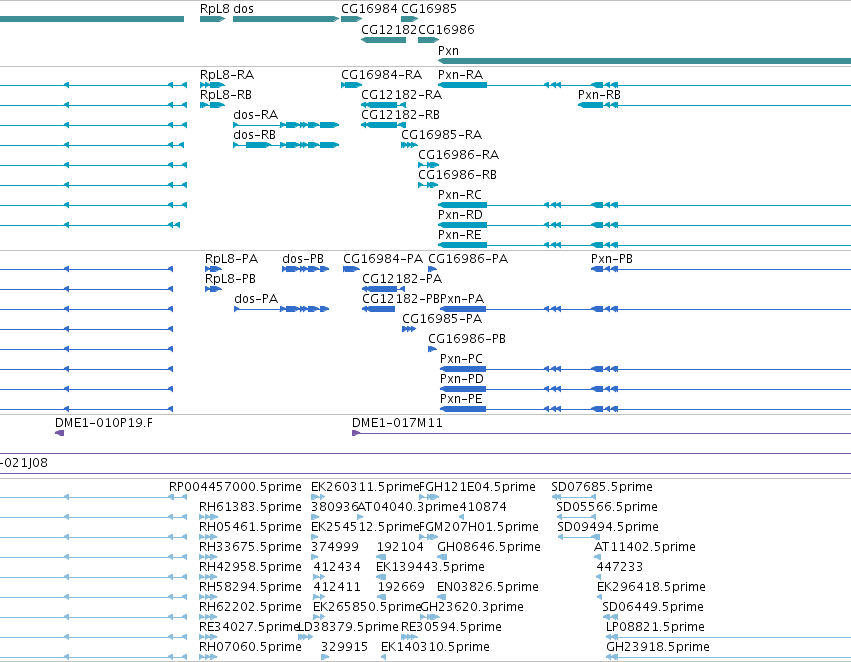Click EST EK296418.5prime label
This screenshot has height=662, width=851.
coord(651,587)
